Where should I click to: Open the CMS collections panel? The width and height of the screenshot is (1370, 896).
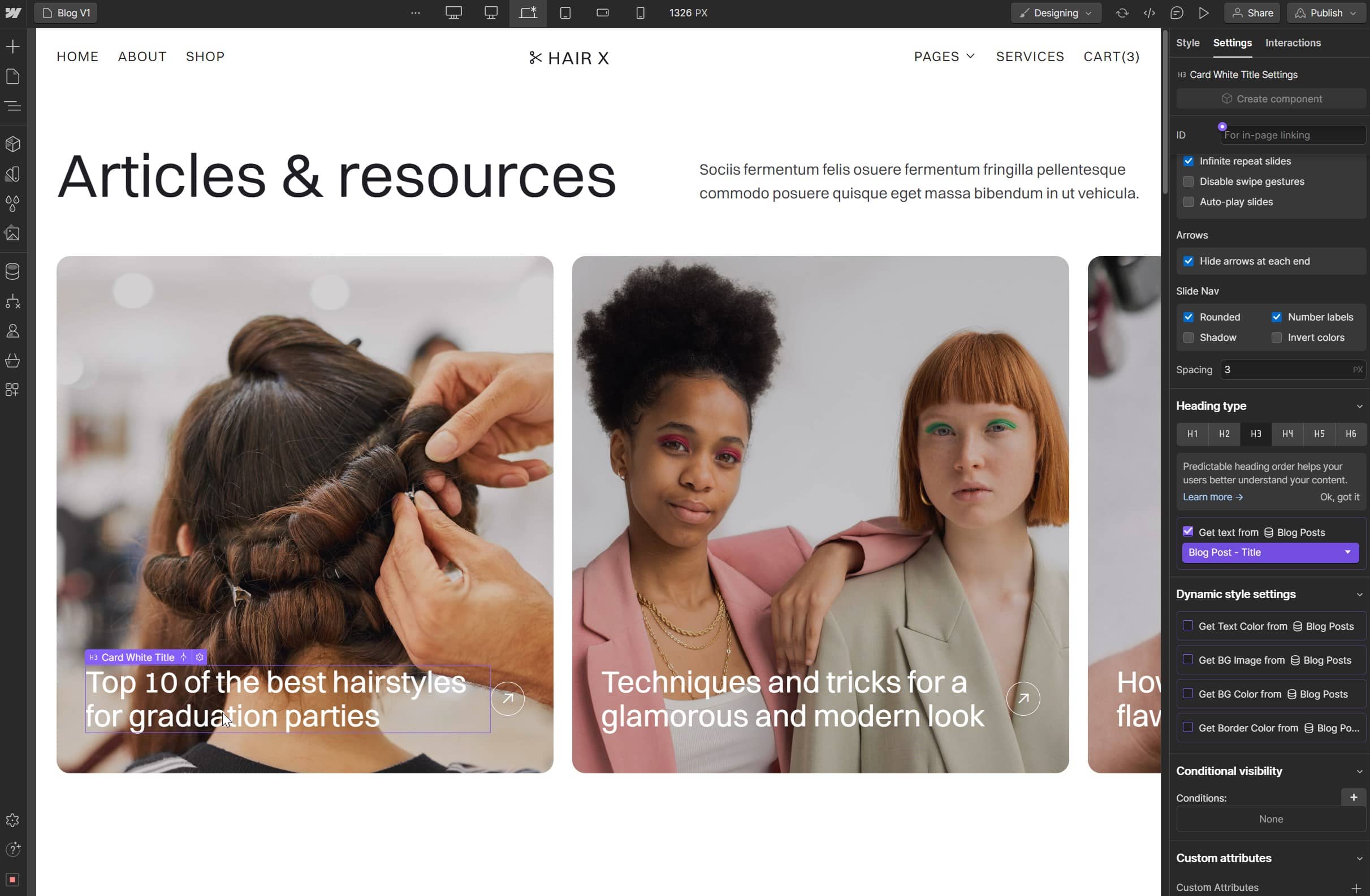coord(12,271)
